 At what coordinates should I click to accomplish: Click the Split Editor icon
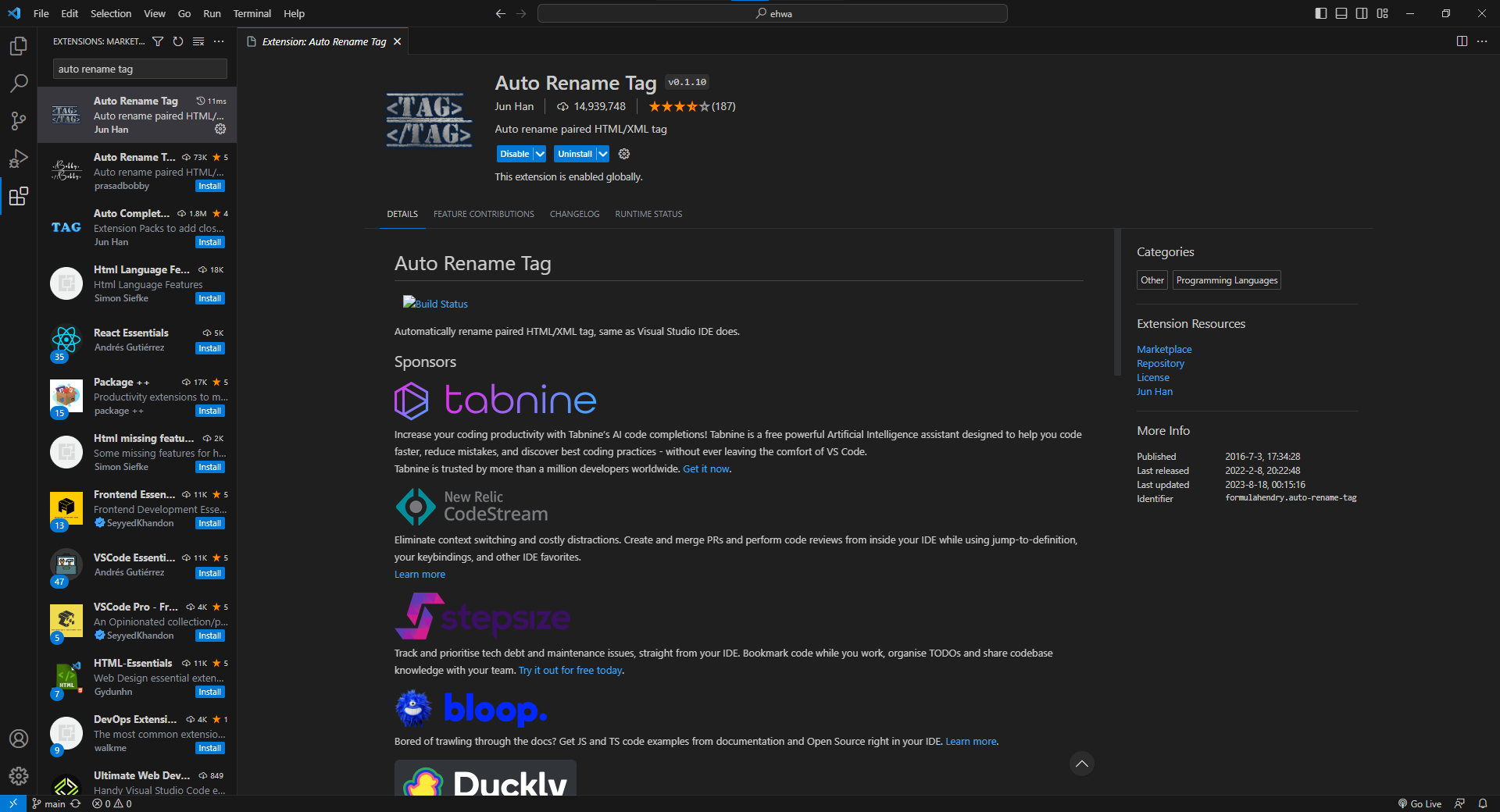pos(1462,41)
